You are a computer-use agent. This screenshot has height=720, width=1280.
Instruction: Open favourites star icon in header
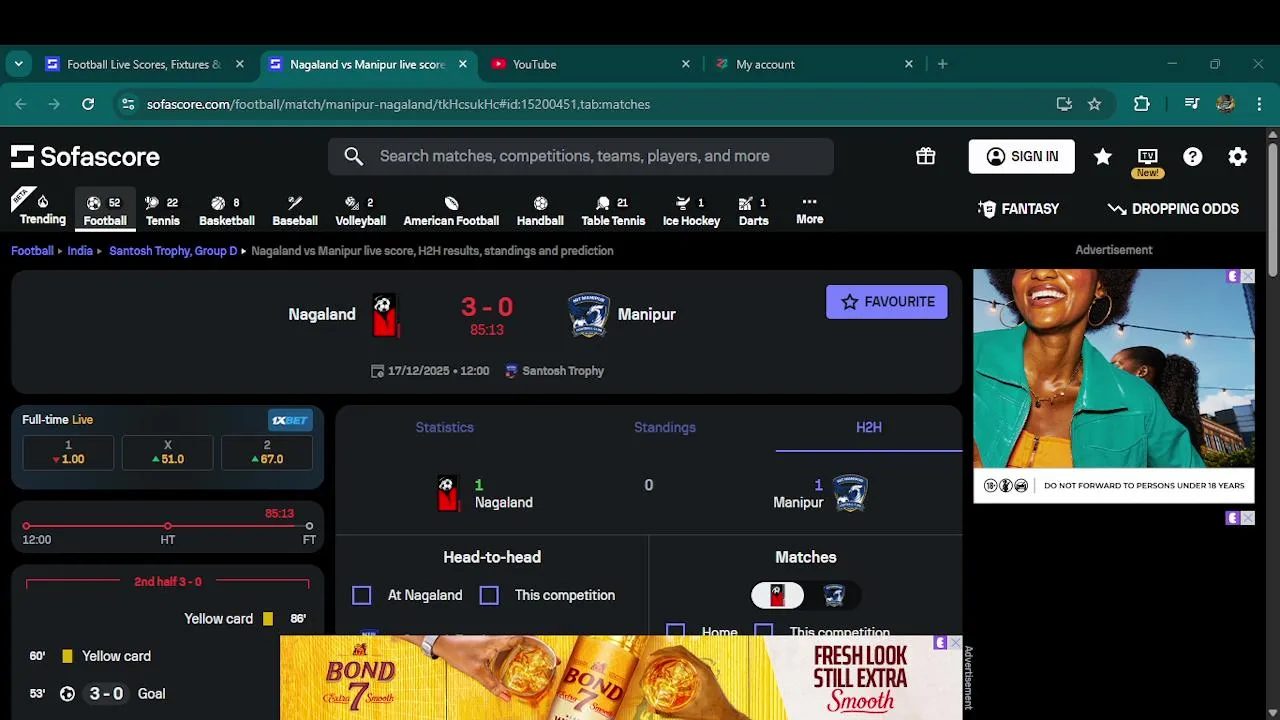coord(1103,157)
